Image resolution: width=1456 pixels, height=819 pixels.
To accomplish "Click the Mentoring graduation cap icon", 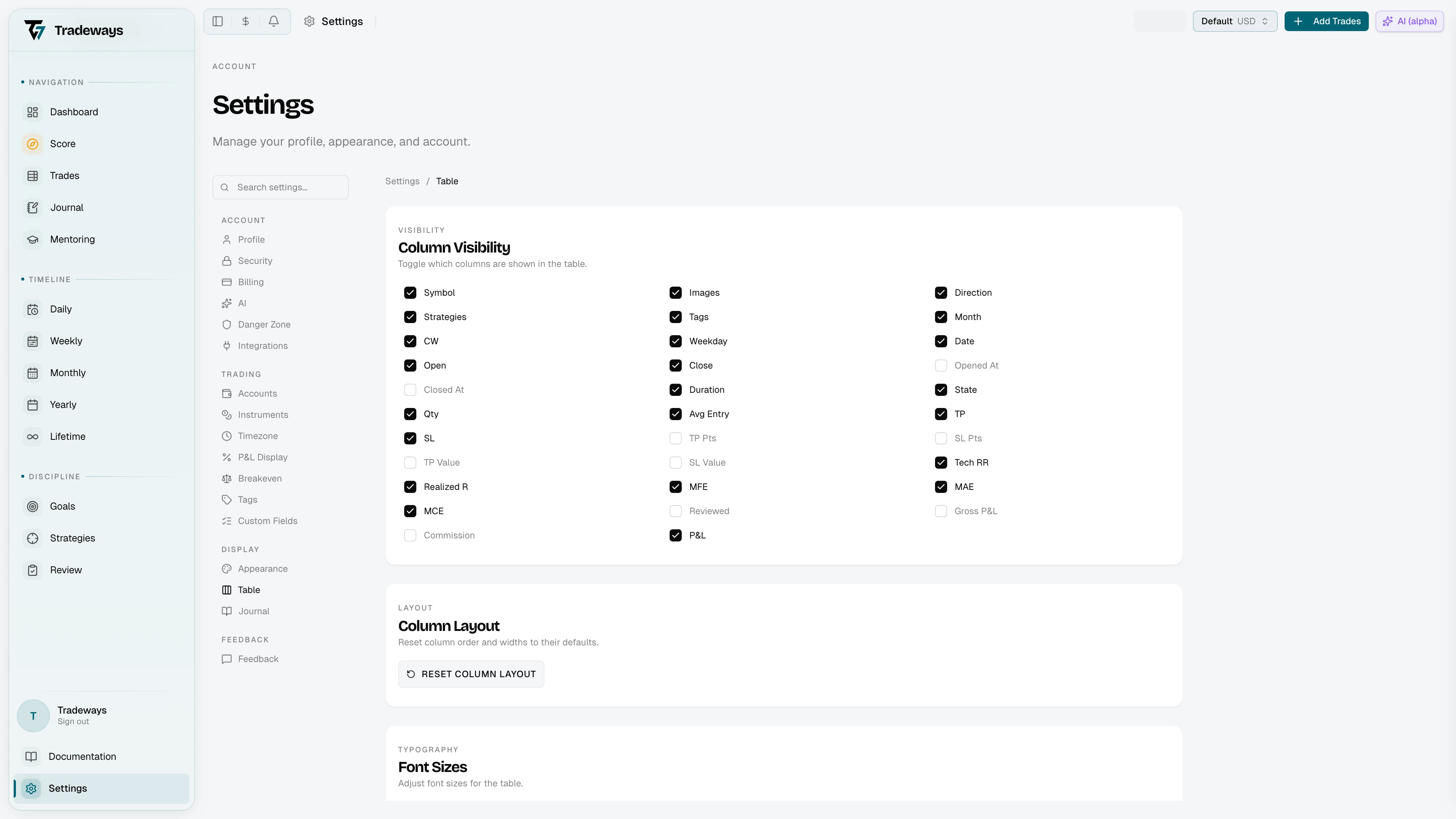I will pyautogui.click(x=33, y=240).
